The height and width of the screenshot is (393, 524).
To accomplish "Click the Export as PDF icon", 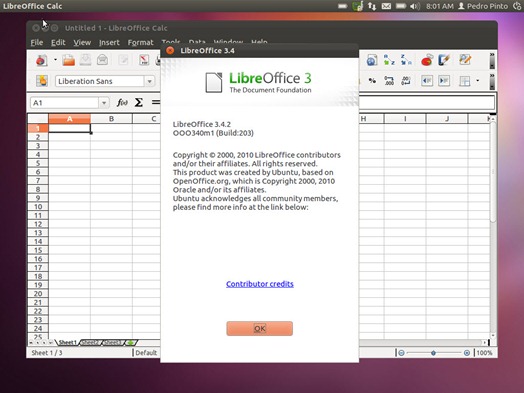I will tap(144, 60).
